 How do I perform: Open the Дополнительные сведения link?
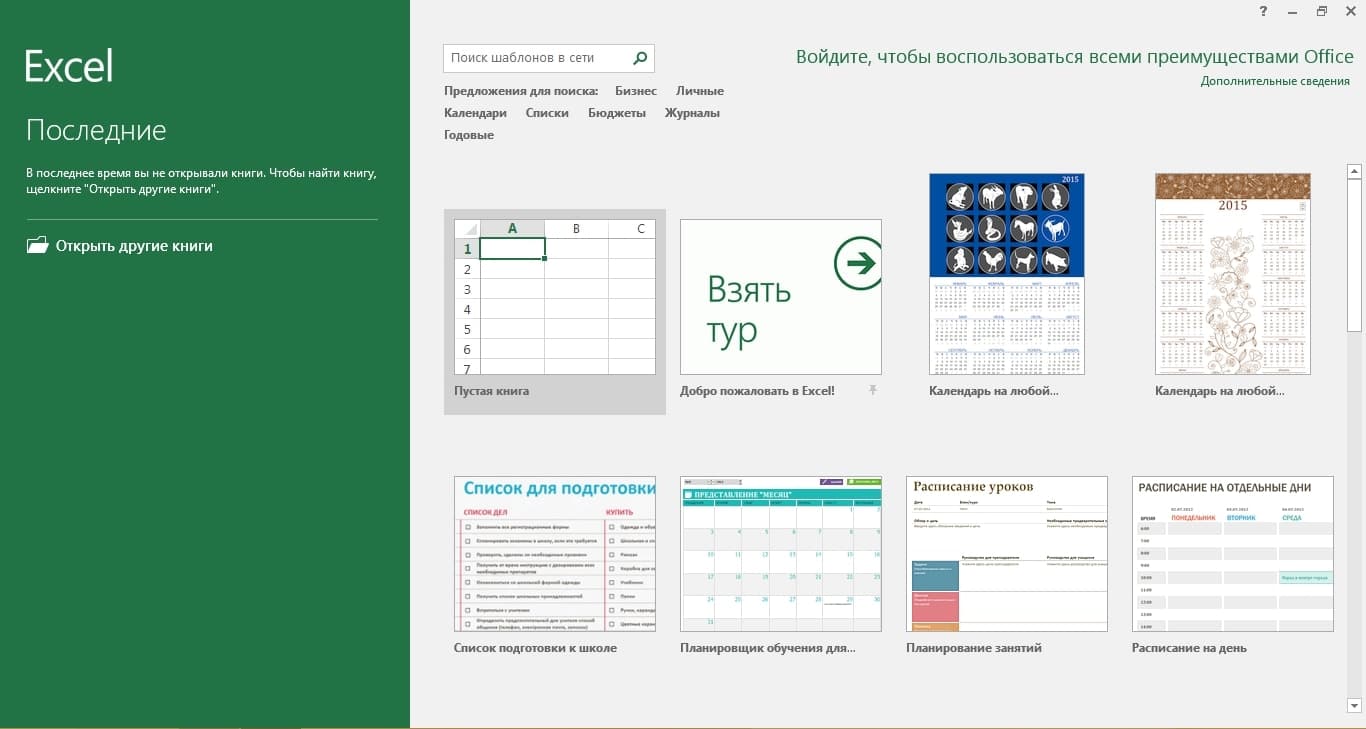click(x=1275, y=81)
